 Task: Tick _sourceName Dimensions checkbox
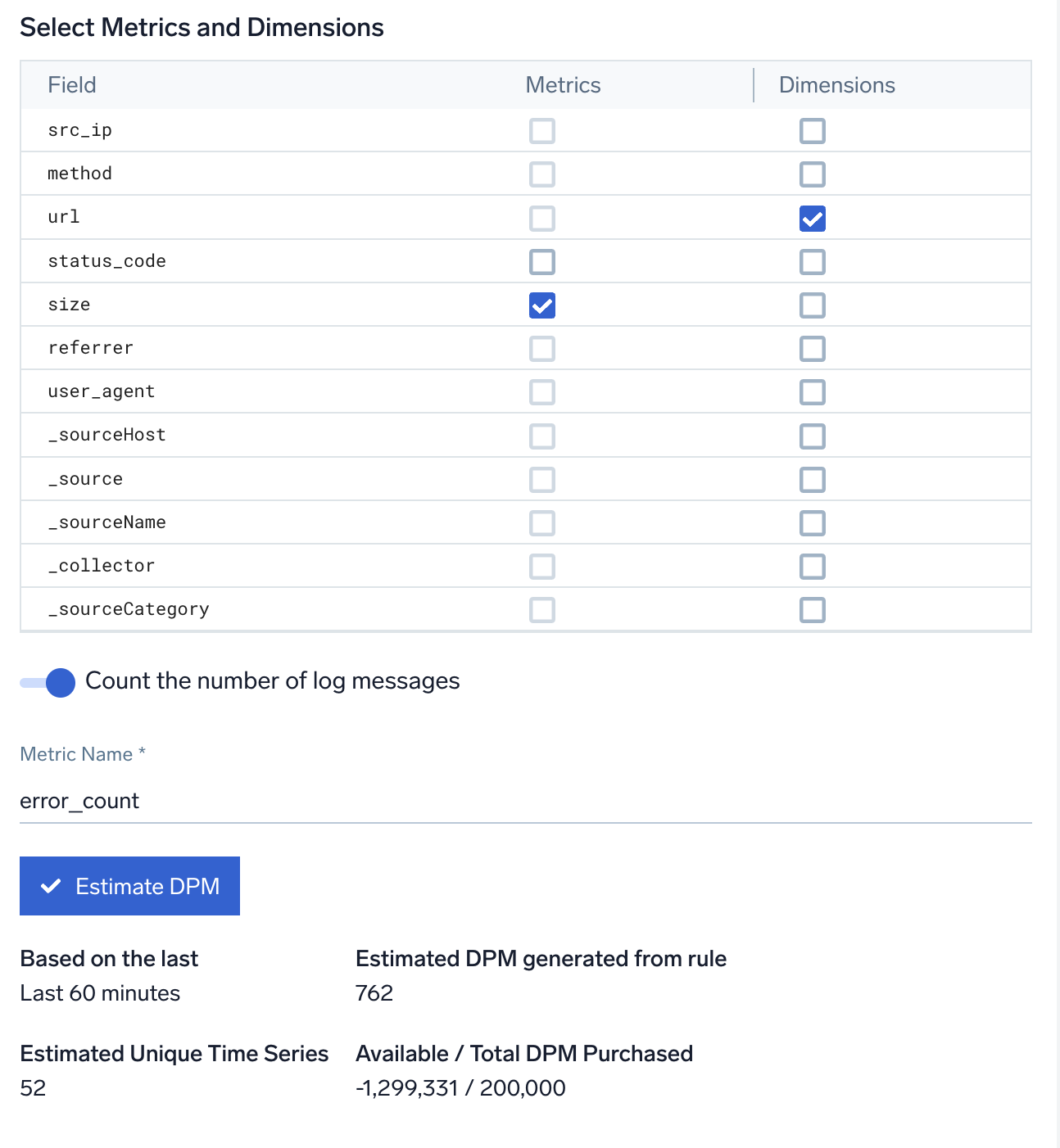click(x=812, y=523)
